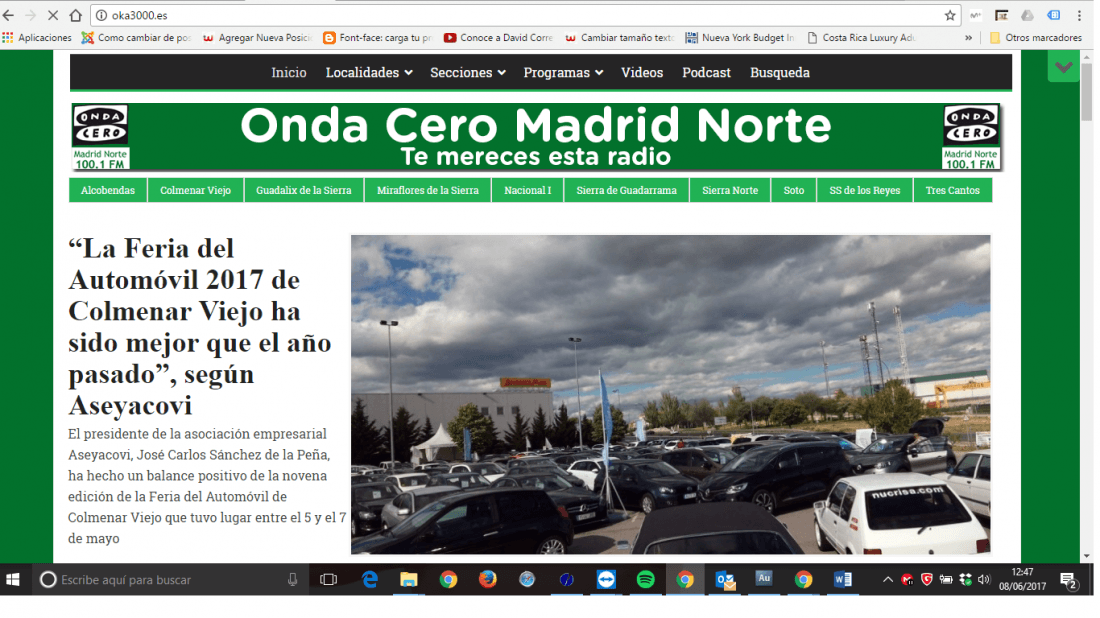The width and height of the screenshot is (1100, 618).
Task: Open the browser home page icon
Action: pyautogui.click(x=76, y=15)
